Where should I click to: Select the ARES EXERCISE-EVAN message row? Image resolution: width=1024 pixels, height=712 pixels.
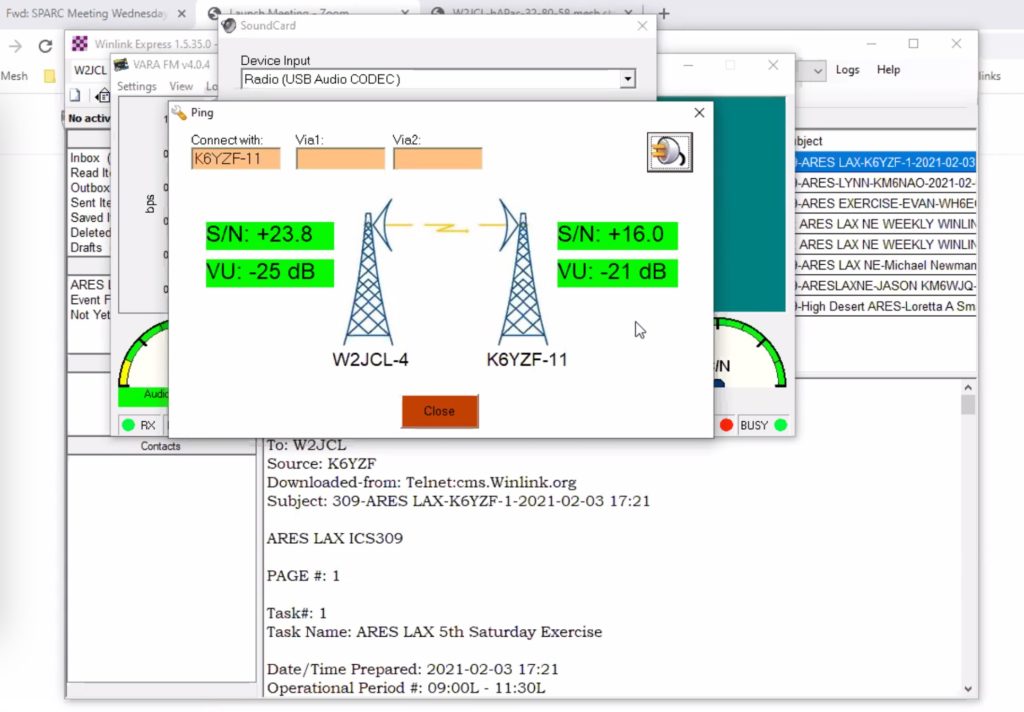885,203
